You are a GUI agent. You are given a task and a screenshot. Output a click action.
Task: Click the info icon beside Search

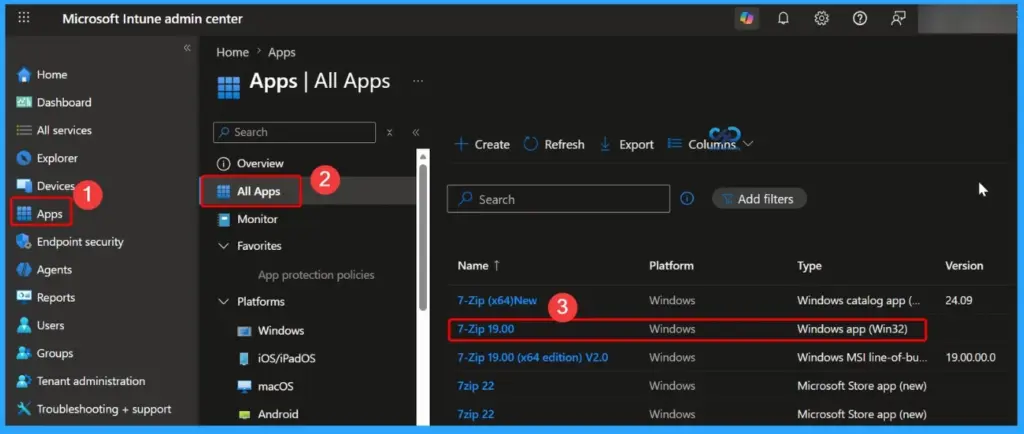[x=687, y=198]
